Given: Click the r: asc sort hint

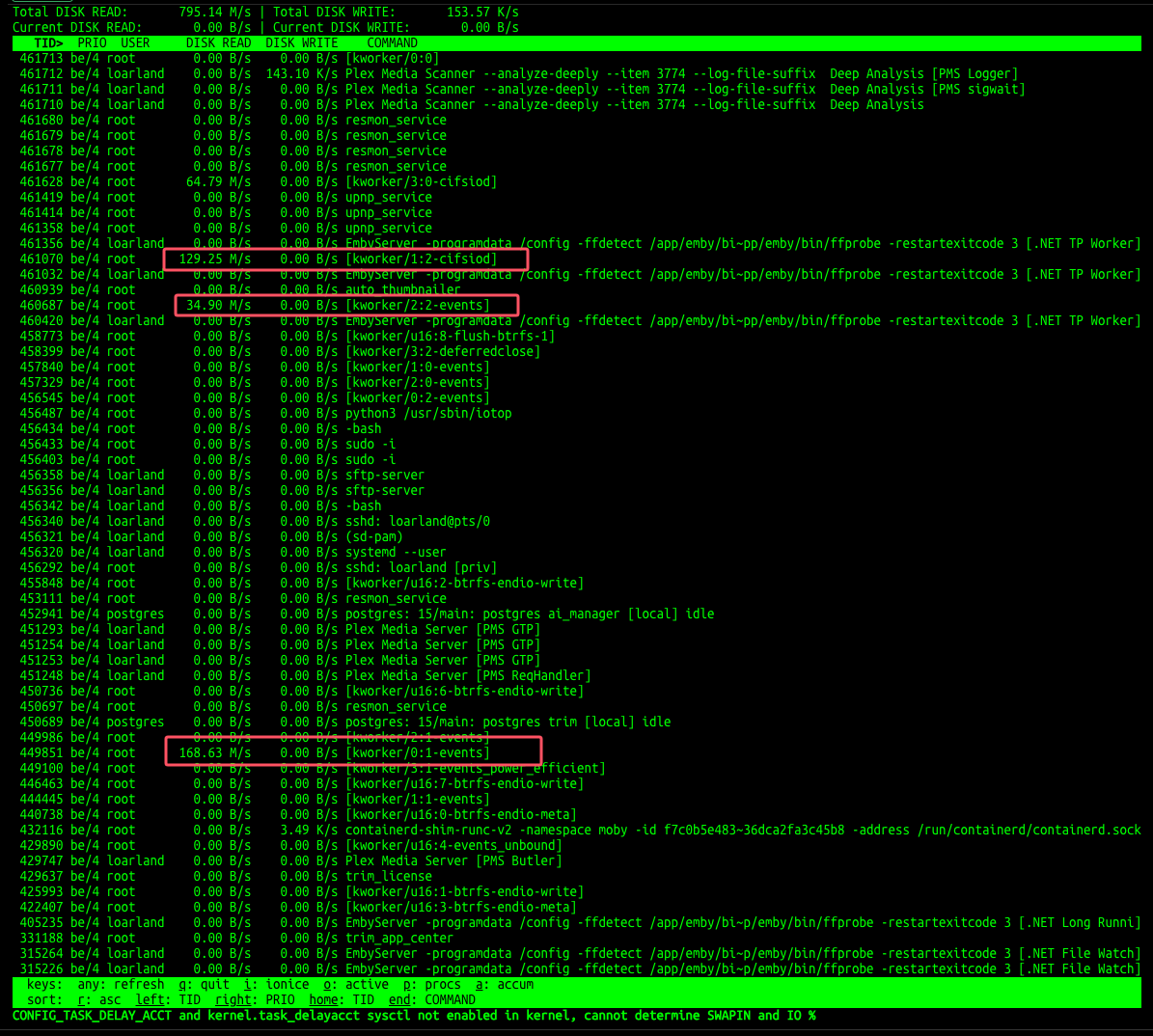Looking at the screenshot, I should coord(99,1000).
